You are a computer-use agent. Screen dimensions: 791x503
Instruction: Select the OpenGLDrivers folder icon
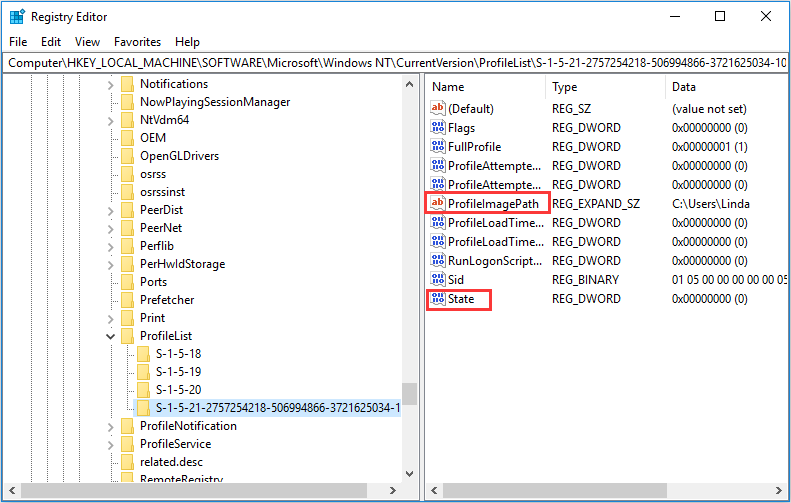(128, 156)
